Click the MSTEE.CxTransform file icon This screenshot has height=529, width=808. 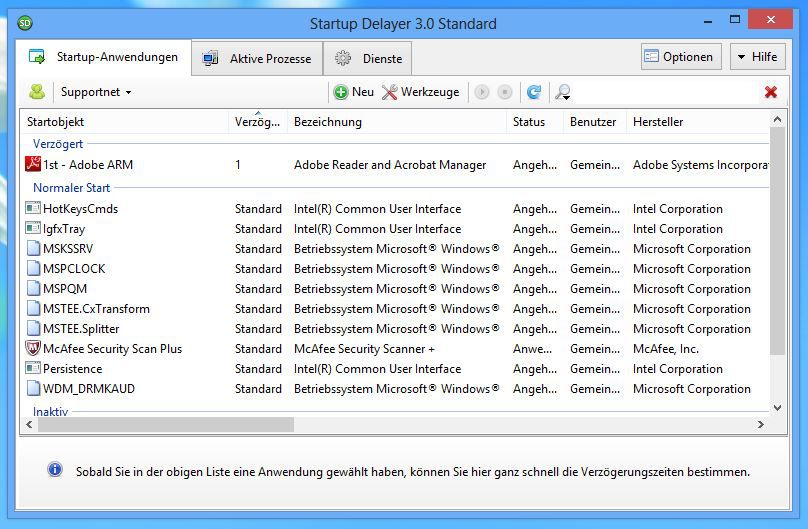(x=33, y=308)
